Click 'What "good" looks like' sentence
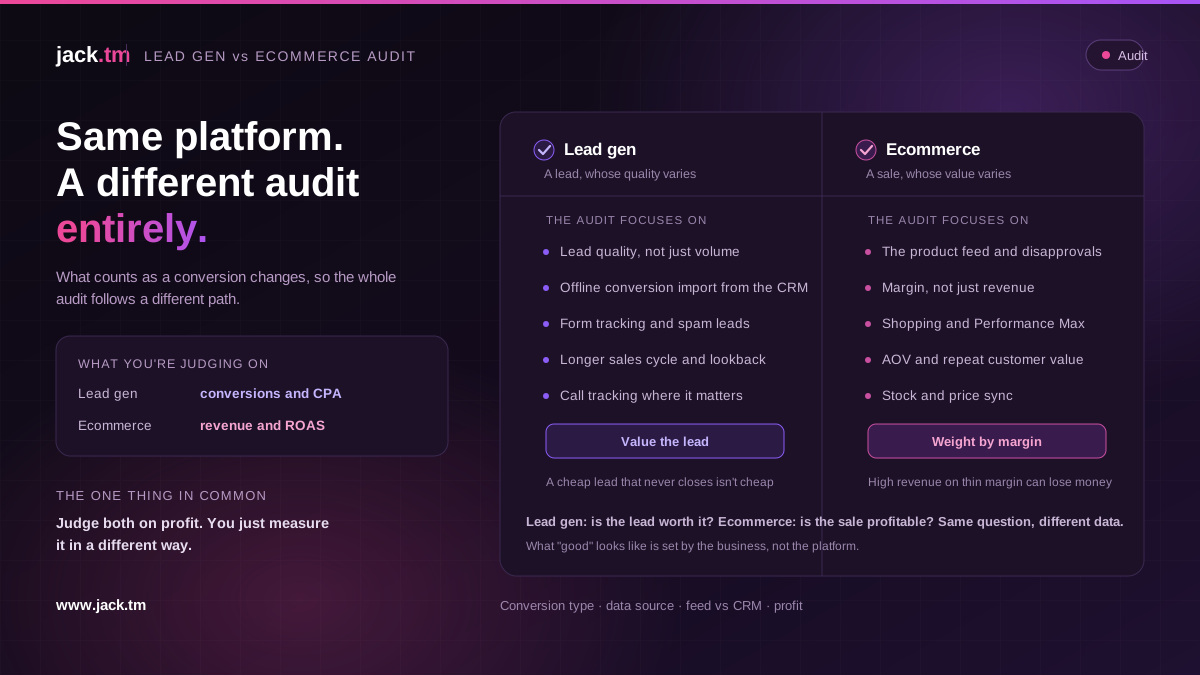This screenshot has width=1200, height=675. [692, 546]
